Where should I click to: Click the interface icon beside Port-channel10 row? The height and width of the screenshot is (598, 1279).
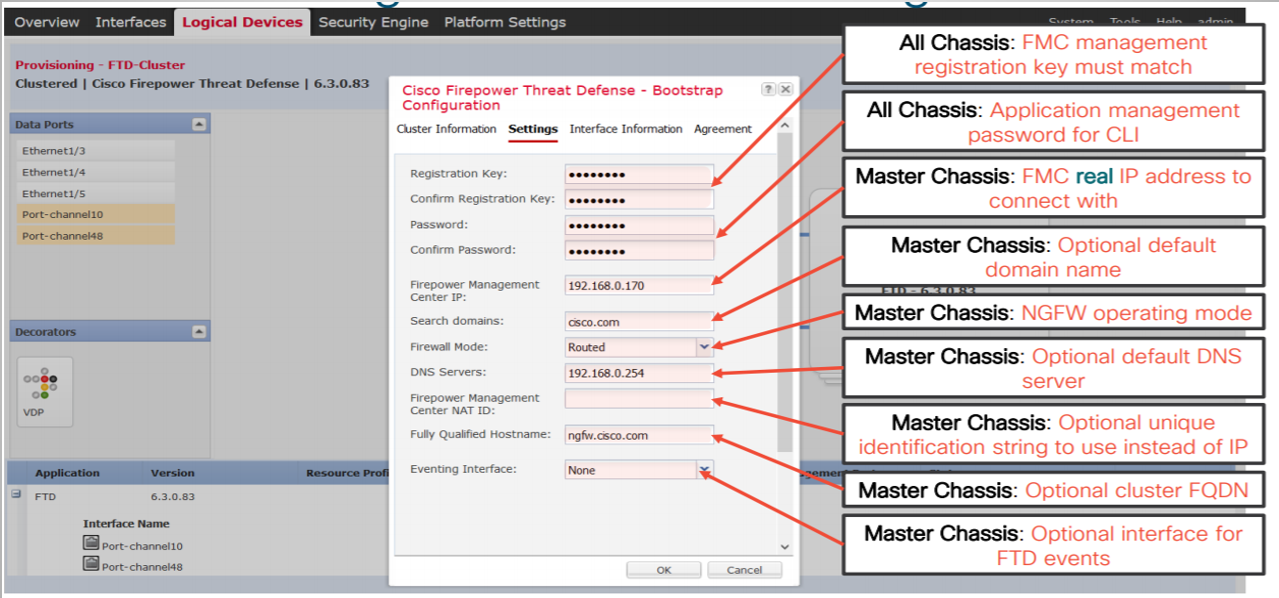[x=91, y=544]
